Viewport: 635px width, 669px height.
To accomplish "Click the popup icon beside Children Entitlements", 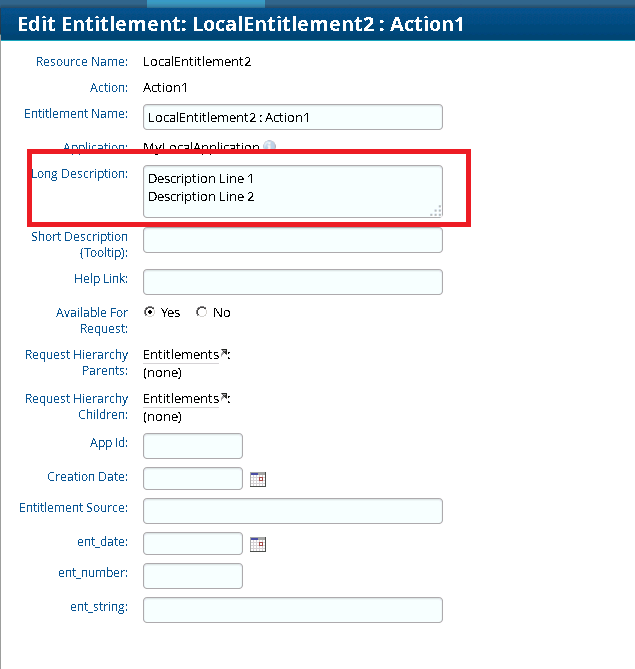I will pyautogui.click(x=224, y=397).
